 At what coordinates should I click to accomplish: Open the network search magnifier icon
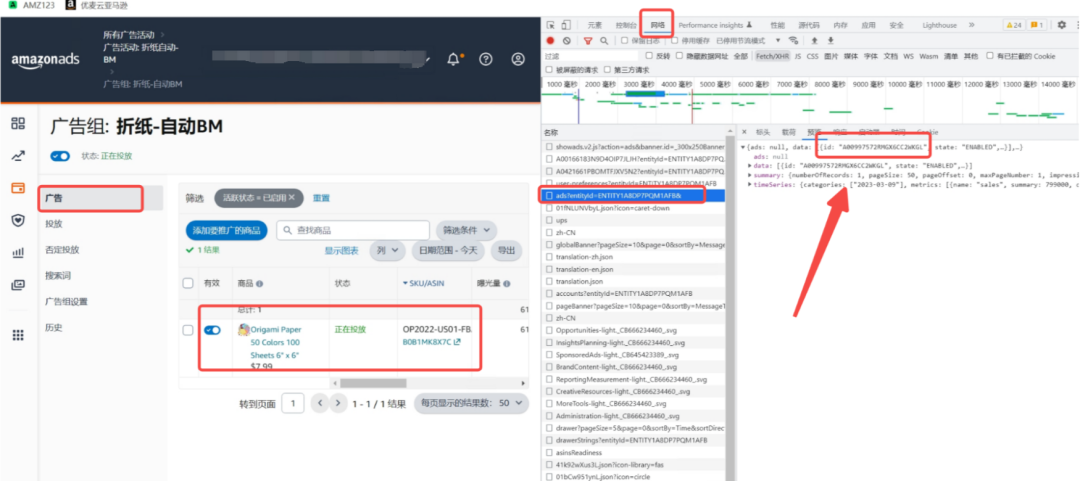pyautogui.click(x=604, y=41)
